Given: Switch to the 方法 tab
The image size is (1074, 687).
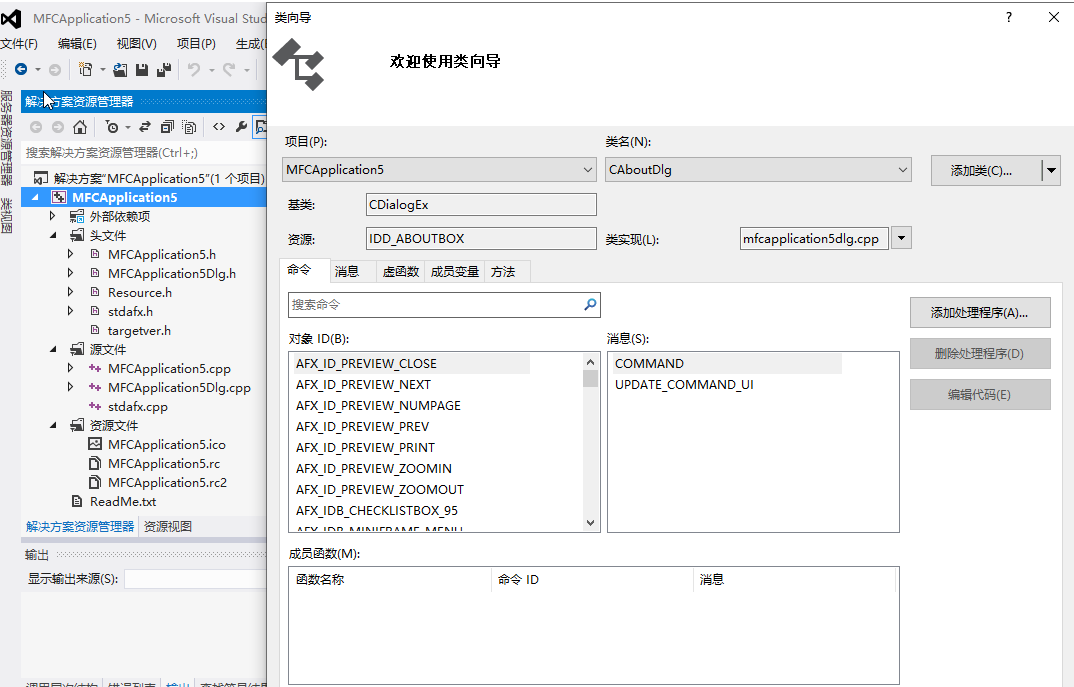Looking at the screenshot, I should [x=503, y=272].
